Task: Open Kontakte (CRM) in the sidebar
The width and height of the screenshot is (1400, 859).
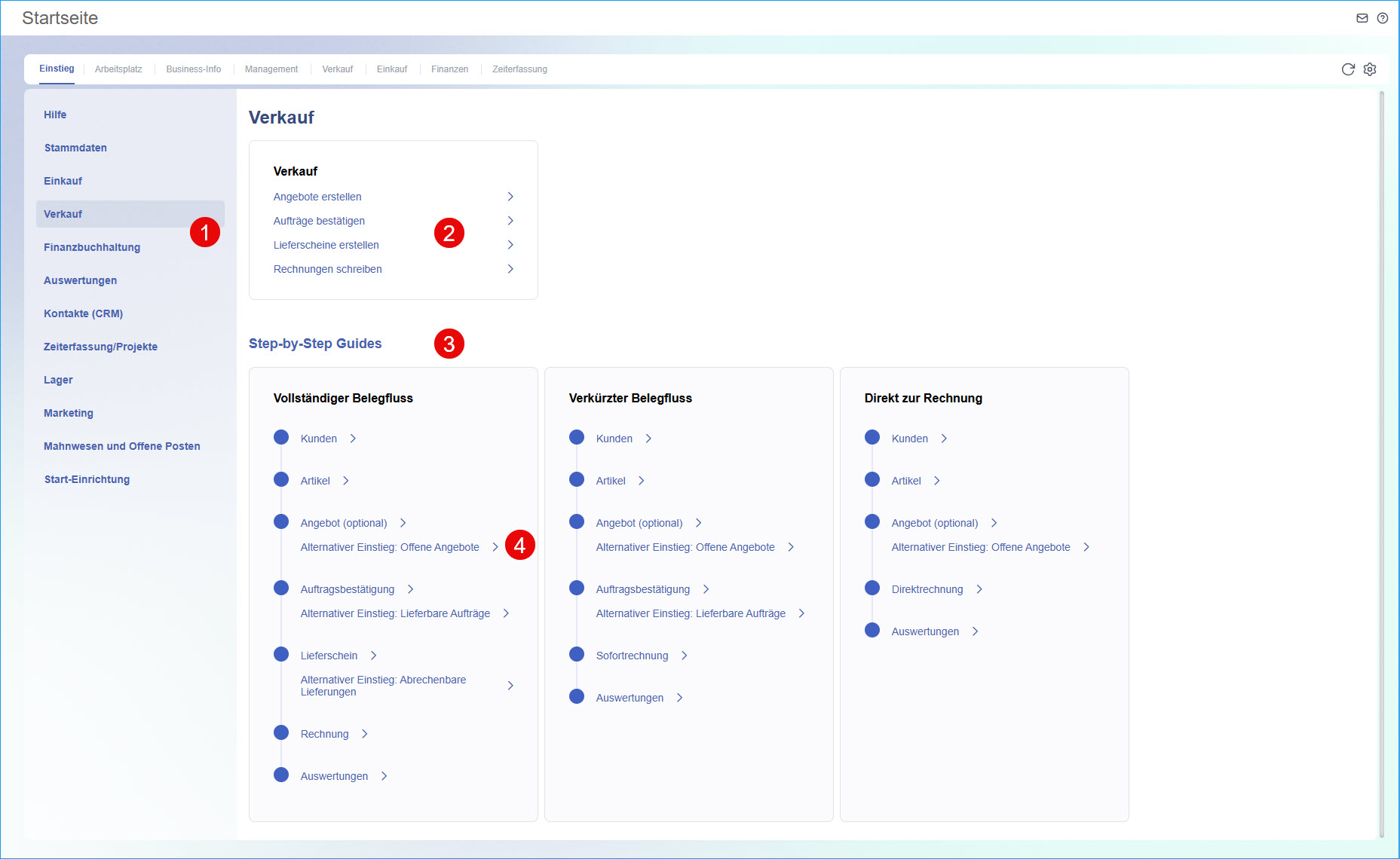Action: coord(83,313)
